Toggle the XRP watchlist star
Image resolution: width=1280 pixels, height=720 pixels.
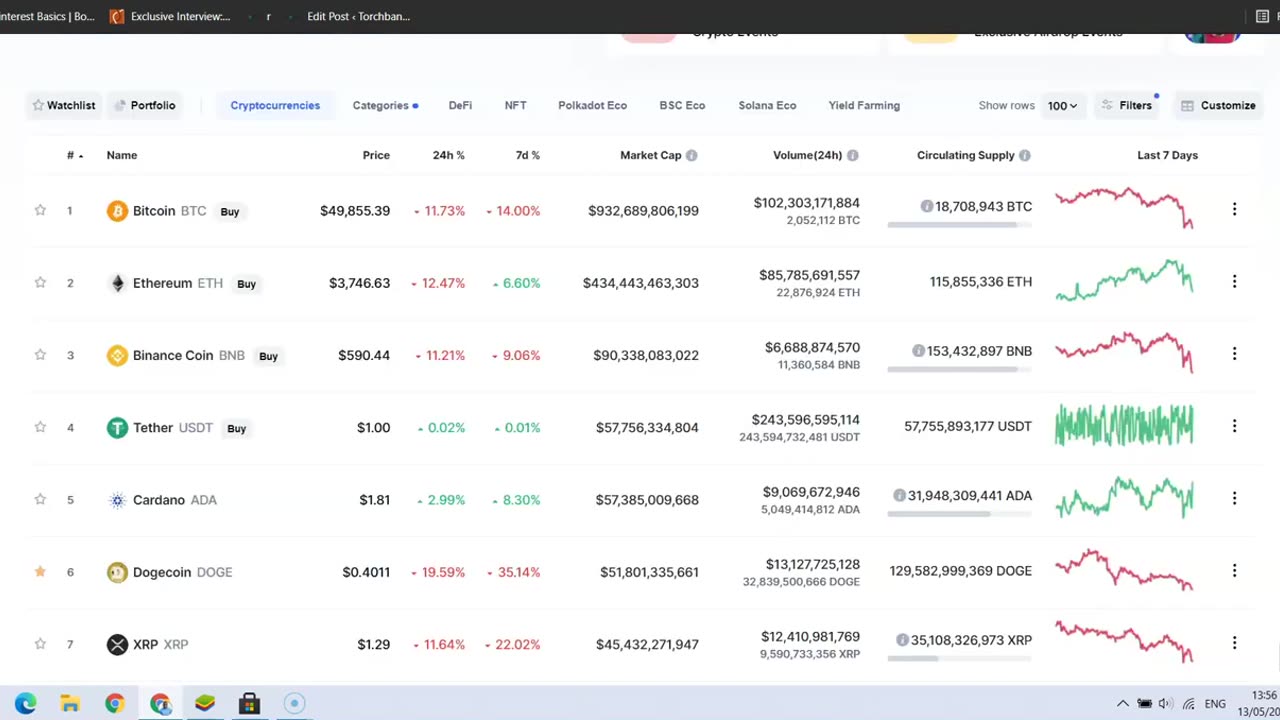click(x=40, y=643)
